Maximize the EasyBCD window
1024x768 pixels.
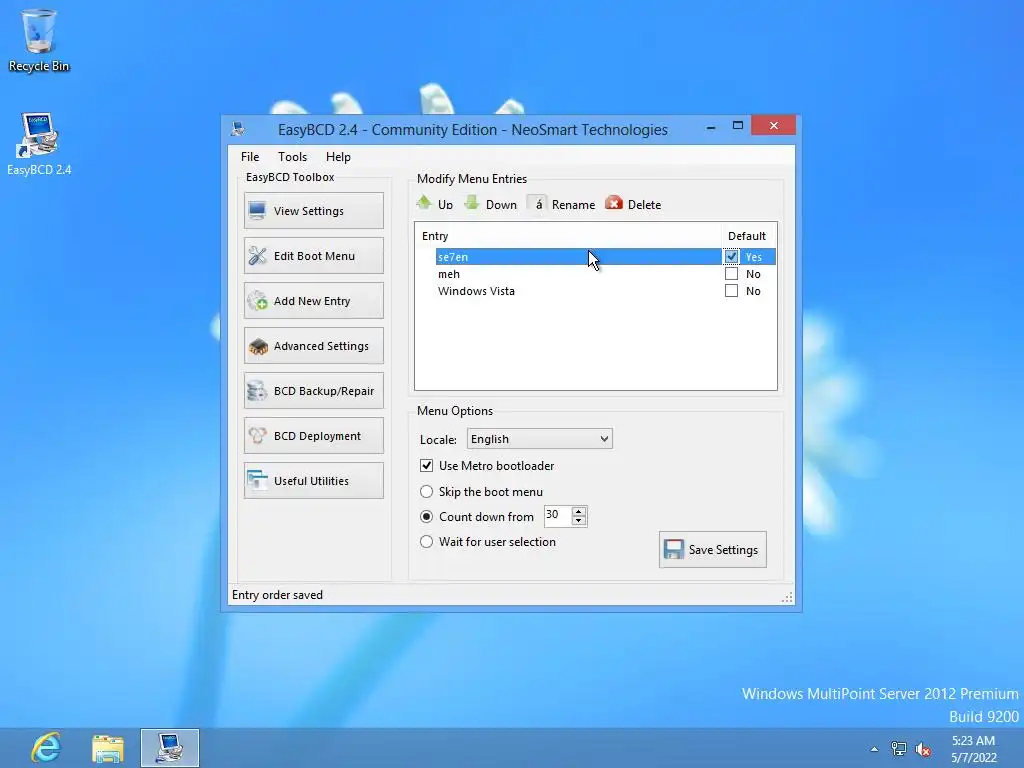[737, 126]
